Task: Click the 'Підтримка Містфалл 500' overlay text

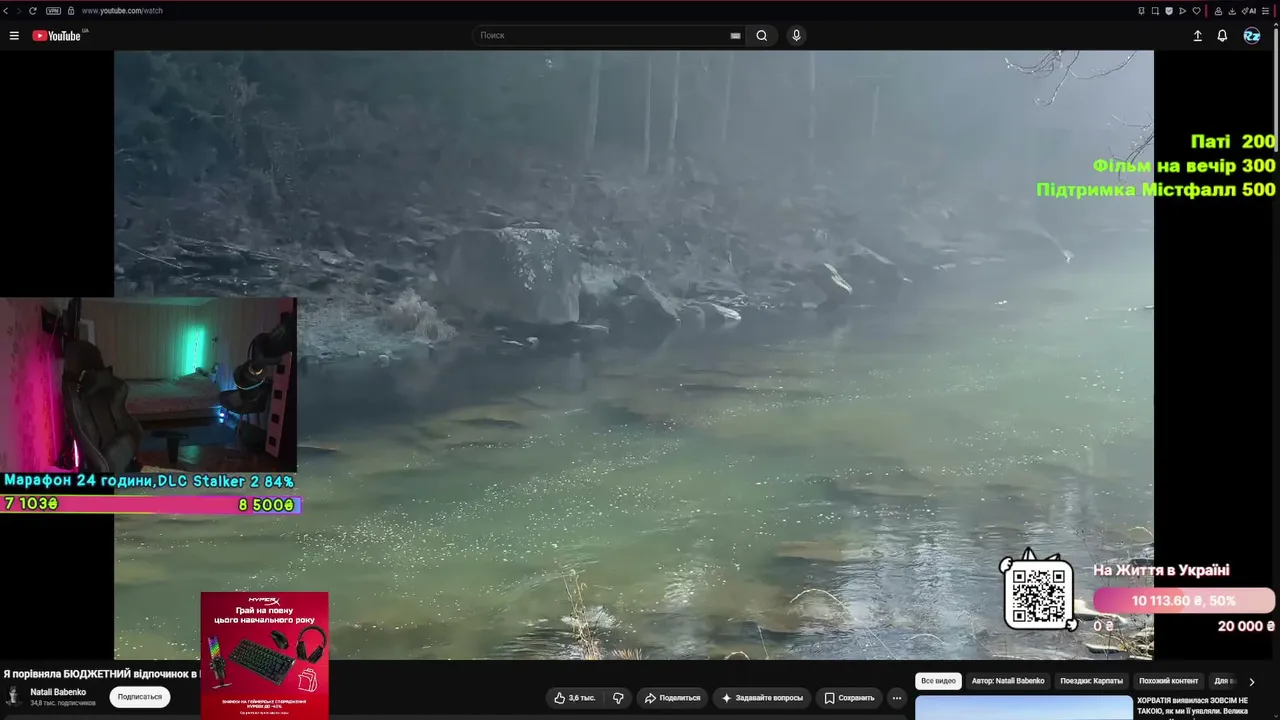Action: pos(1156,190)
